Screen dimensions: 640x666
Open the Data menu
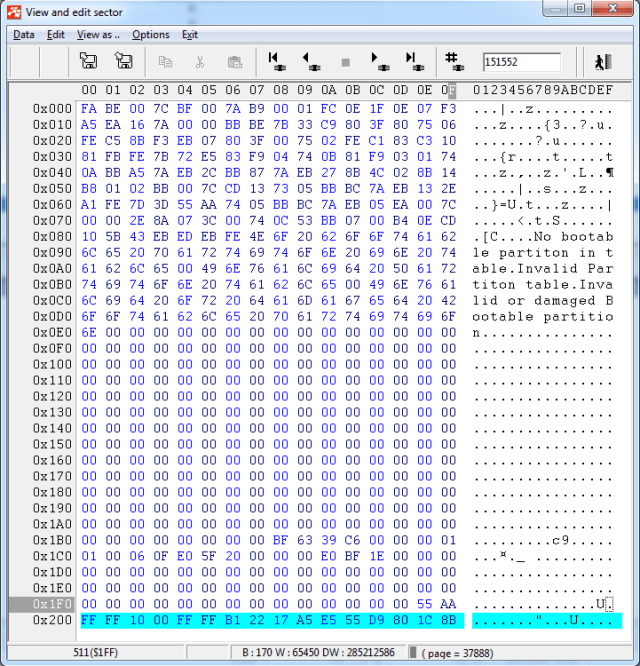(23, 34)
